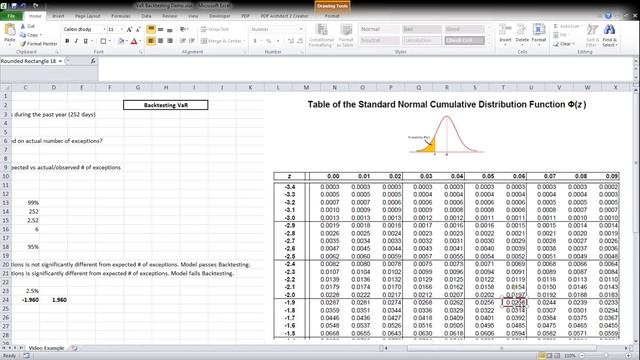Click the Format as Table icon
Screen dimensions: 640x360
(x=346, y=30)
